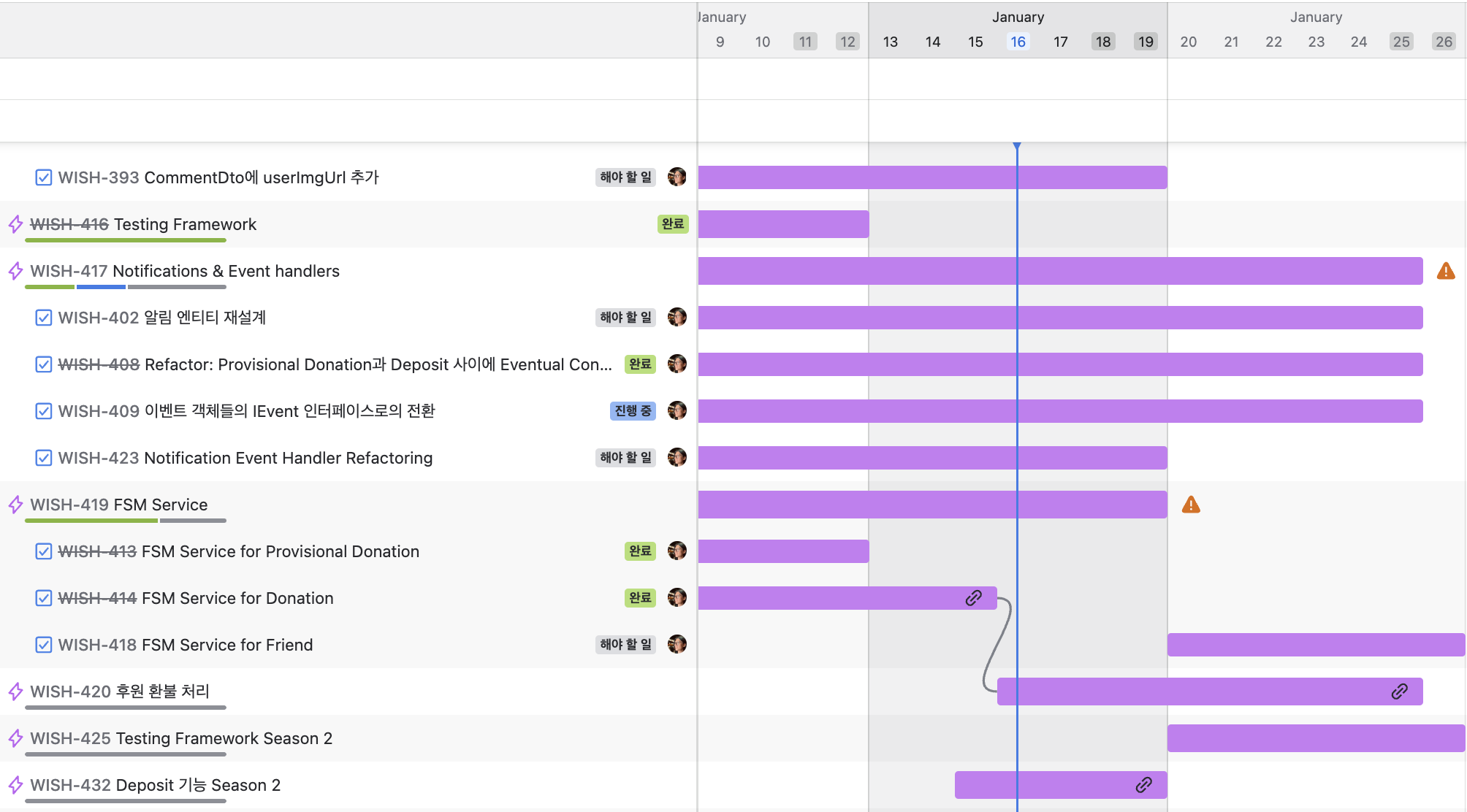Open issue WISH-402 알림 엔티티 재설계
Viewport: 1467px width, 812px height.
162,318
